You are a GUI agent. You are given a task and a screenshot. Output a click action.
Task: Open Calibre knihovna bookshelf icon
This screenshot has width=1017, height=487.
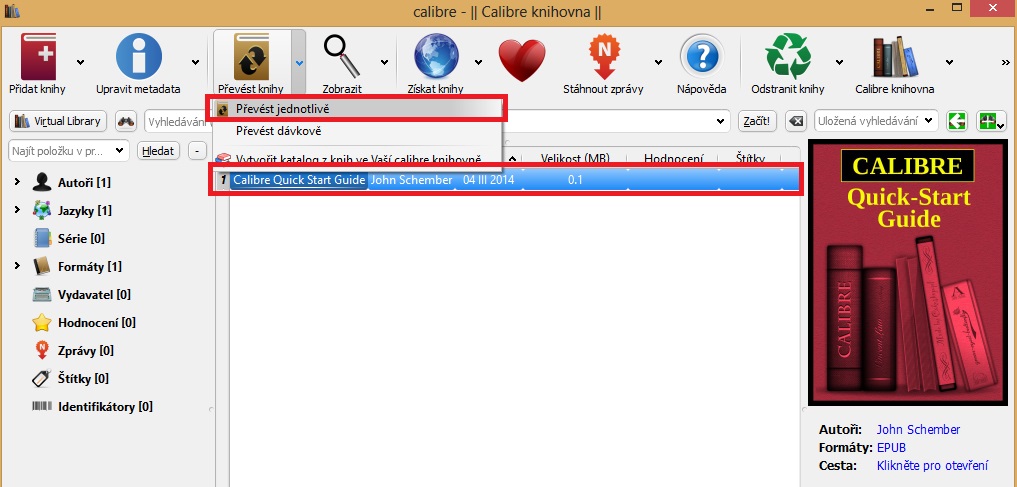(895, 57)
